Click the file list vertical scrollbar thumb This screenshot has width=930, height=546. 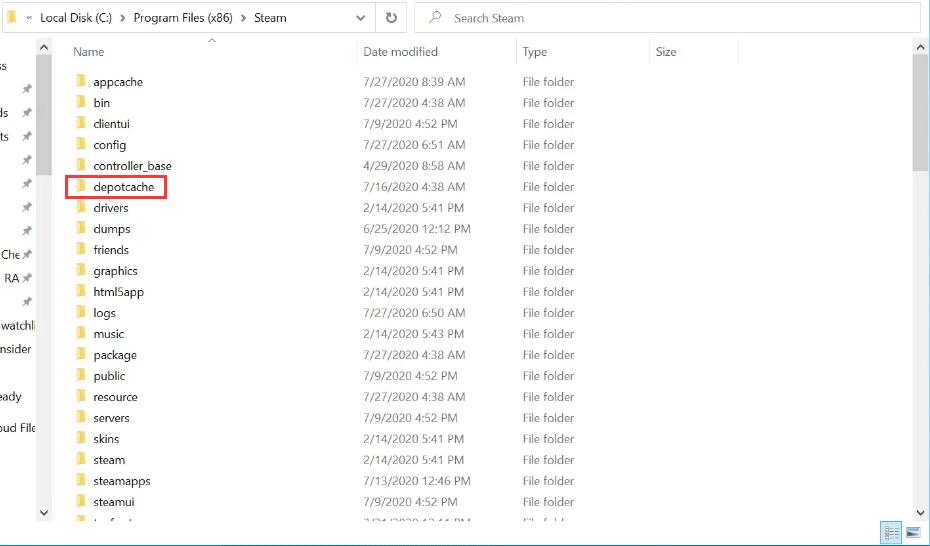click(x=920, y=113)
